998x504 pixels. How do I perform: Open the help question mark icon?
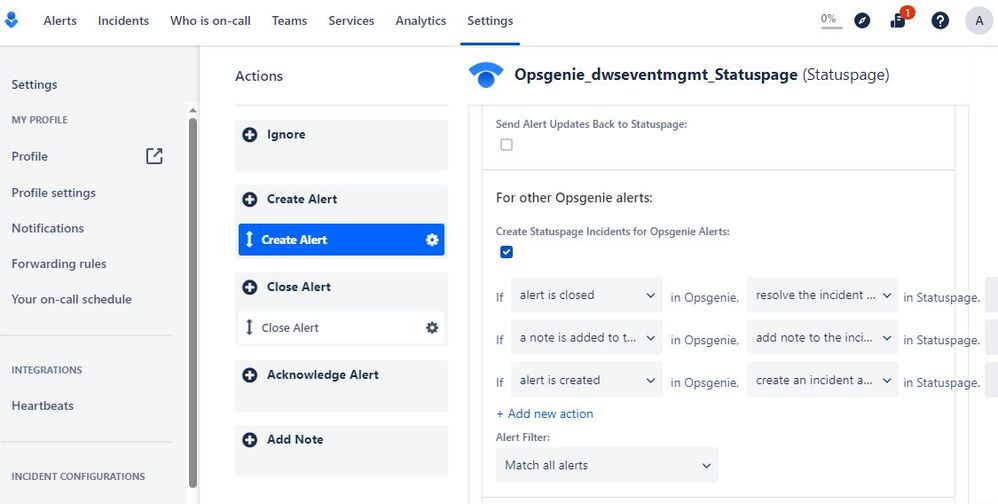[x=940, y=21]
